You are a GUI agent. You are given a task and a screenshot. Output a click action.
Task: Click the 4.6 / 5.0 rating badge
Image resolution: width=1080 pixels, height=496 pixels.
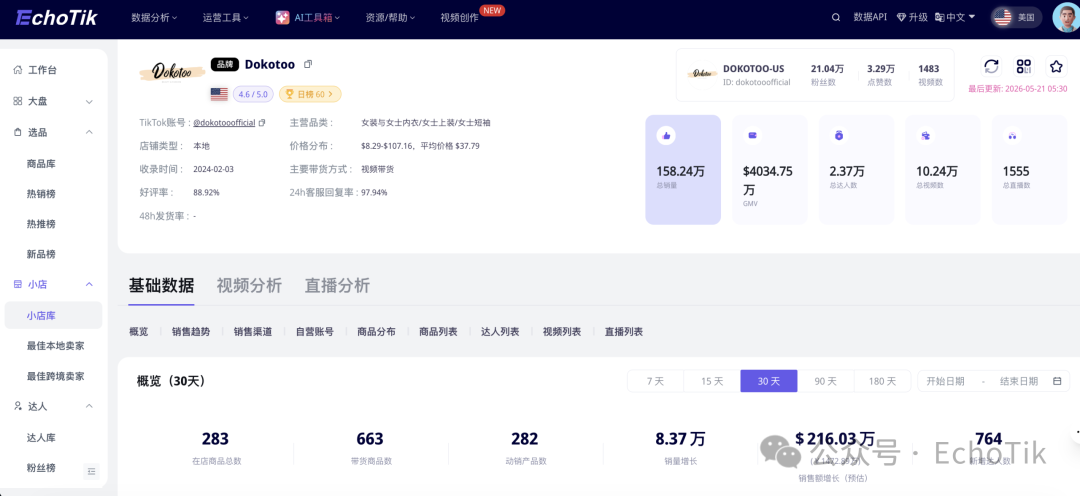[x=253, y=94]
